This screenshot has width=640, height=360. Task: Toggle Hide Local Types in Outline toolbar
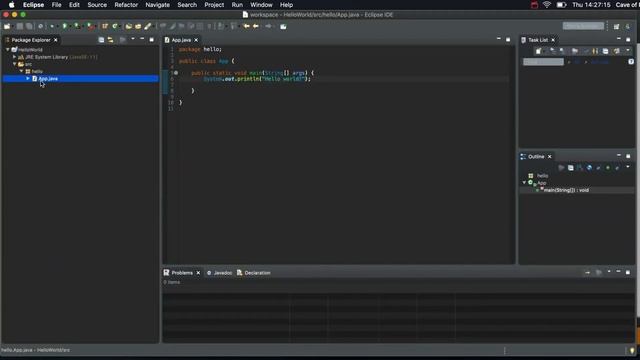pyautogui.click(x=617, y=168)
